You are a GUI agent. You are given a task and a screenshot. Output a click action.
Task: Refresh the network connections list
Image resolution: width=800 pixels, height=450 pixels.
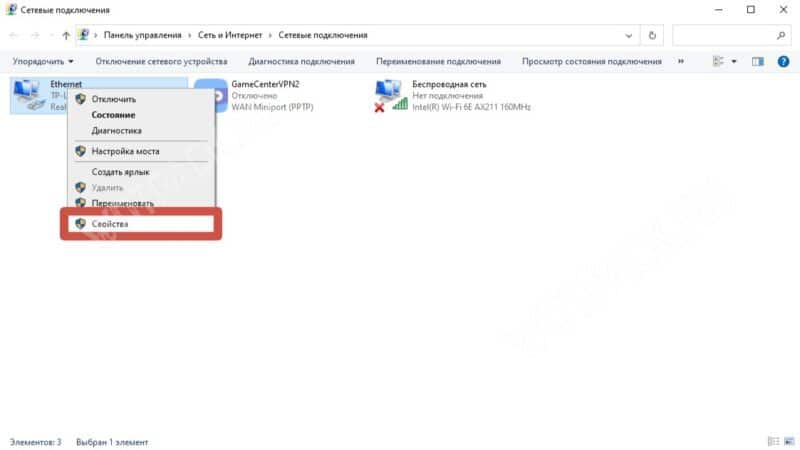[652, 35]
